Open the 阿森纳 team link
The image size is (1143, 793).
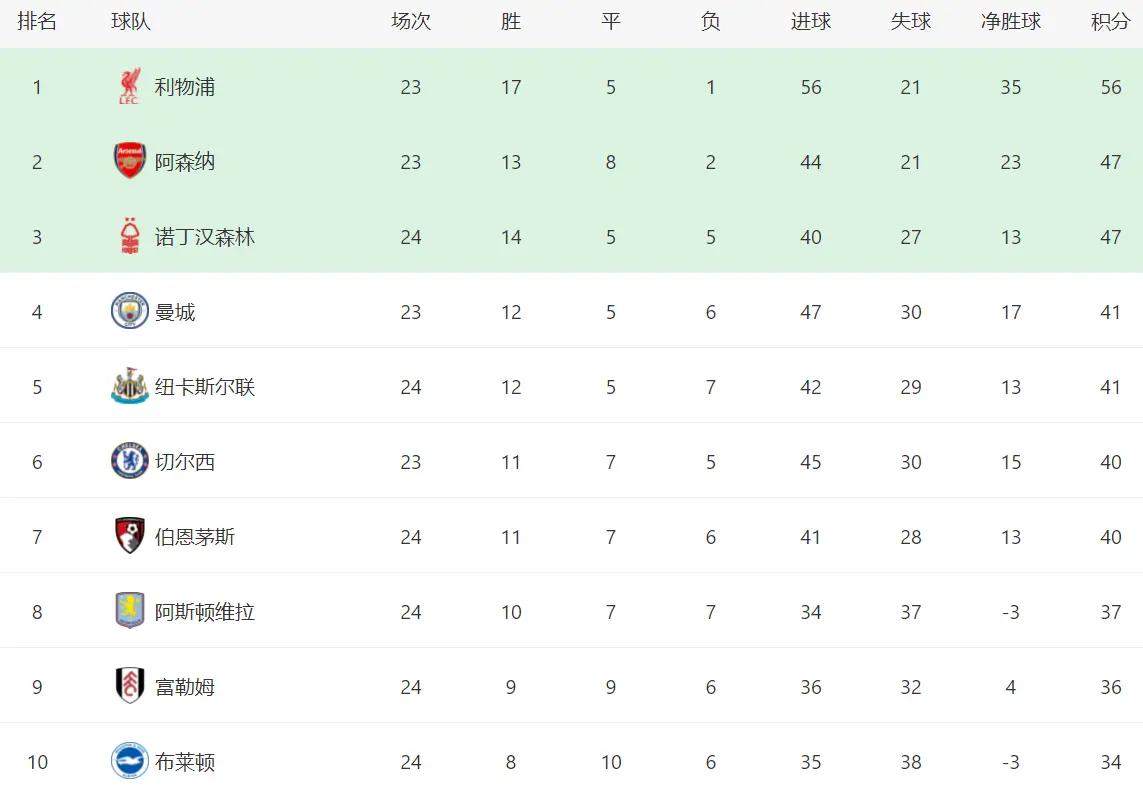pos(185,162)
